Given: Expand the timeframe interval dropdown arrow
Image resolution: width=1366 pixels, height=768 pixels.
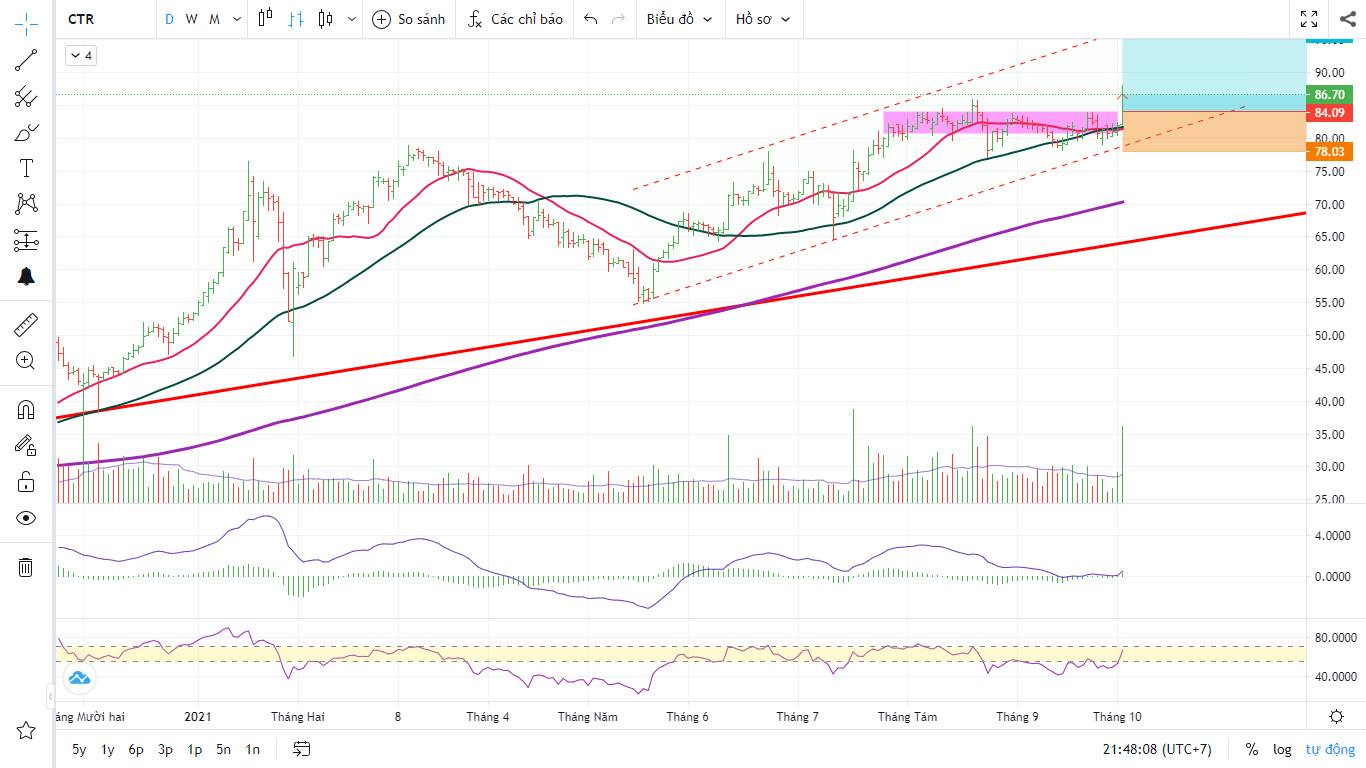Looking at the screenshot, I should tap(237, 19).
